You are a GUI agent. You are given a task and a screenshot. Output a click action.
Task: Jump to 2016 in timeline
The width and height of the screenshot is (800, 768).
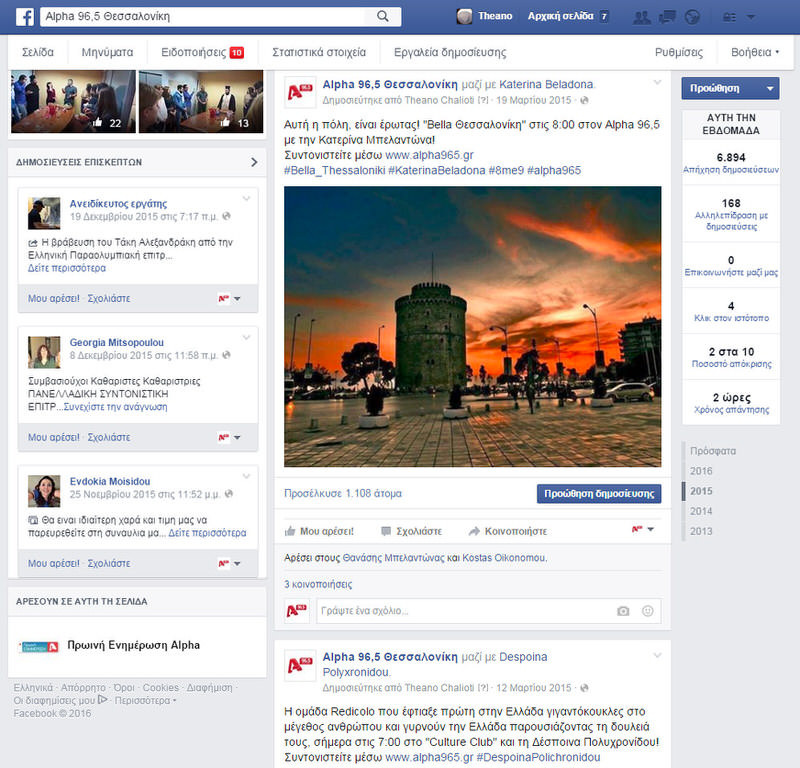click(701, 471)
